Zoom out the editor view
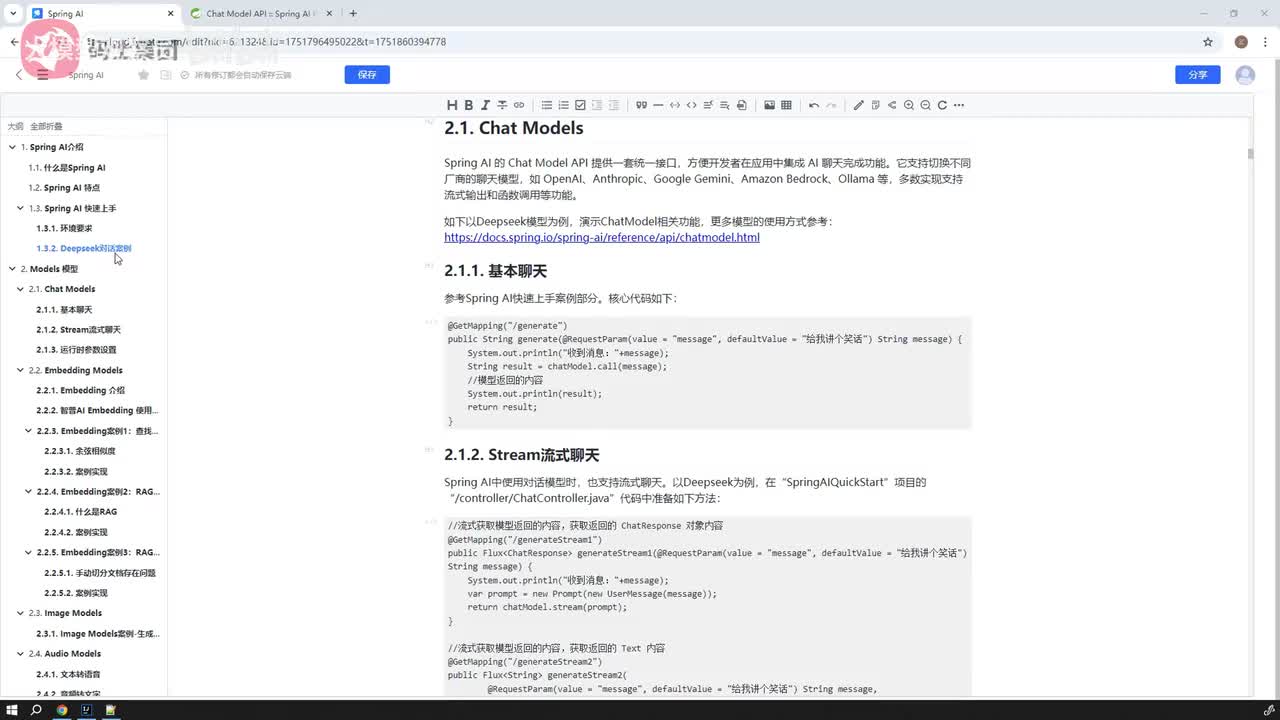Viewport: 1280px width, 720px height. [926, 105]
